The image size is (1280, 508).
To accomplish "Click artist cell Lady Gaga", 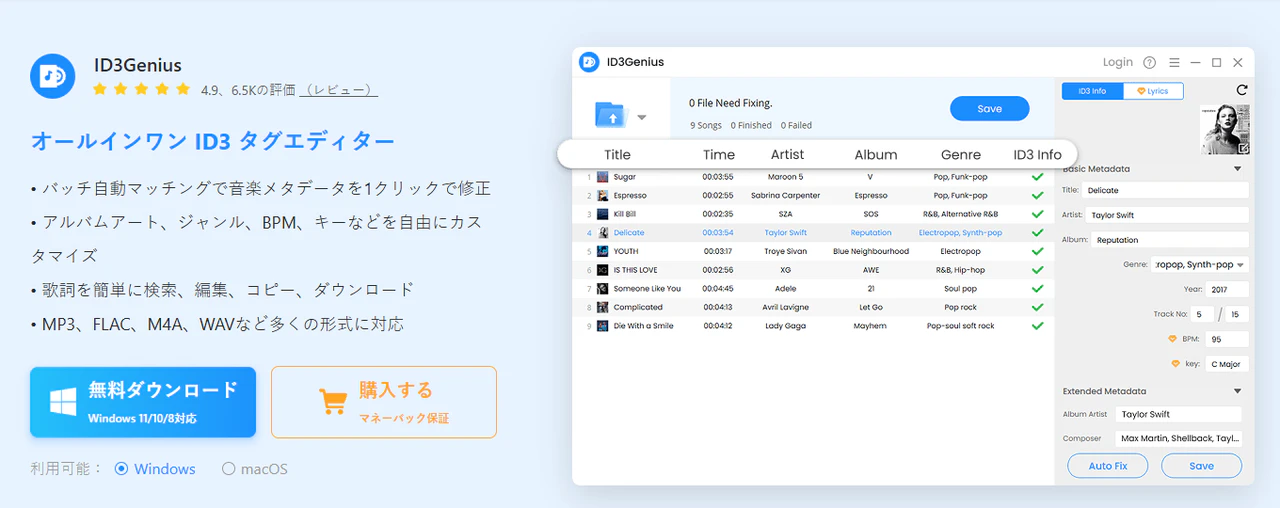I will click(x=785, y=326).
